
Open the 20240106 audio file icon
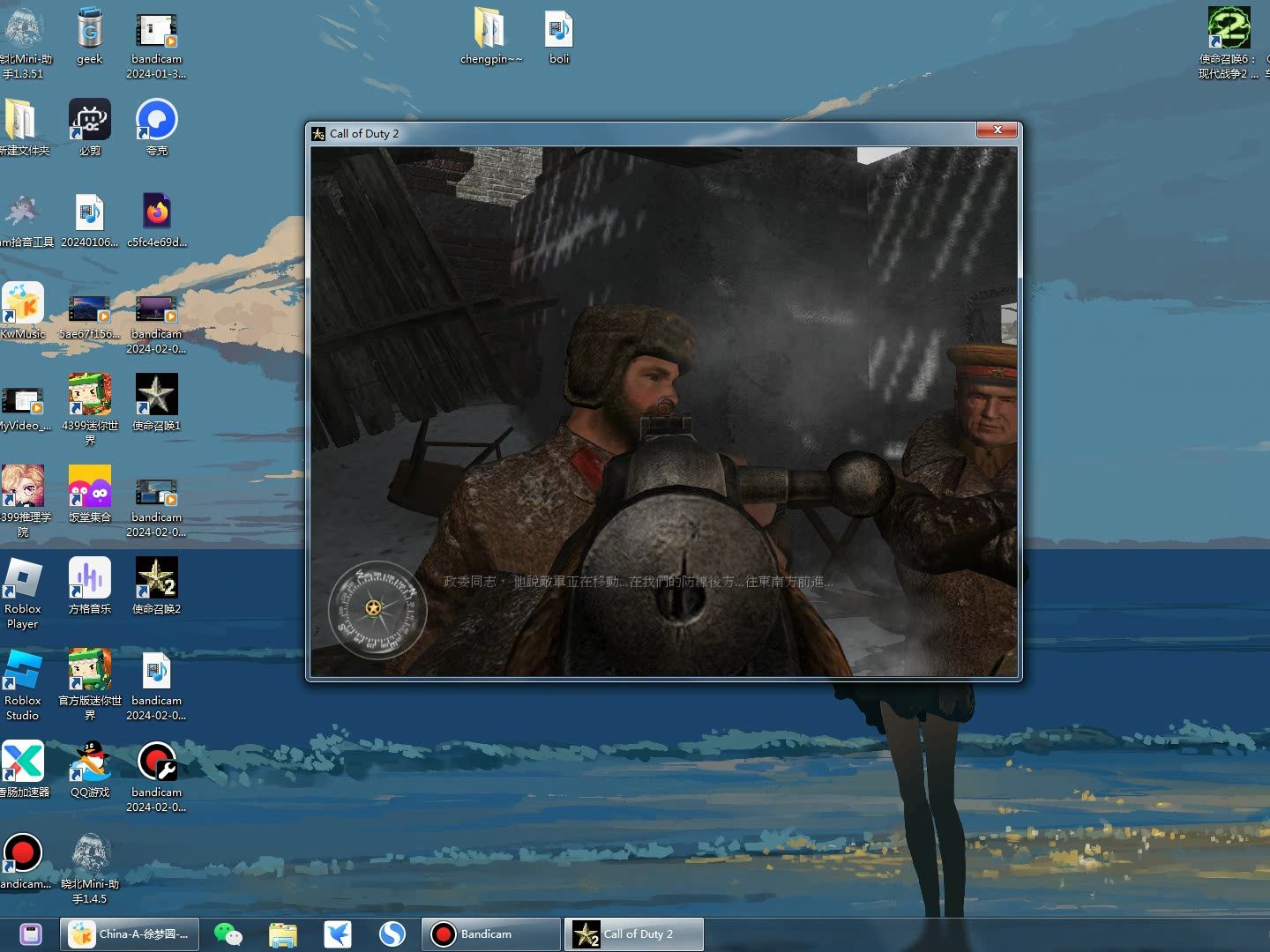click(x=90, y=220)
